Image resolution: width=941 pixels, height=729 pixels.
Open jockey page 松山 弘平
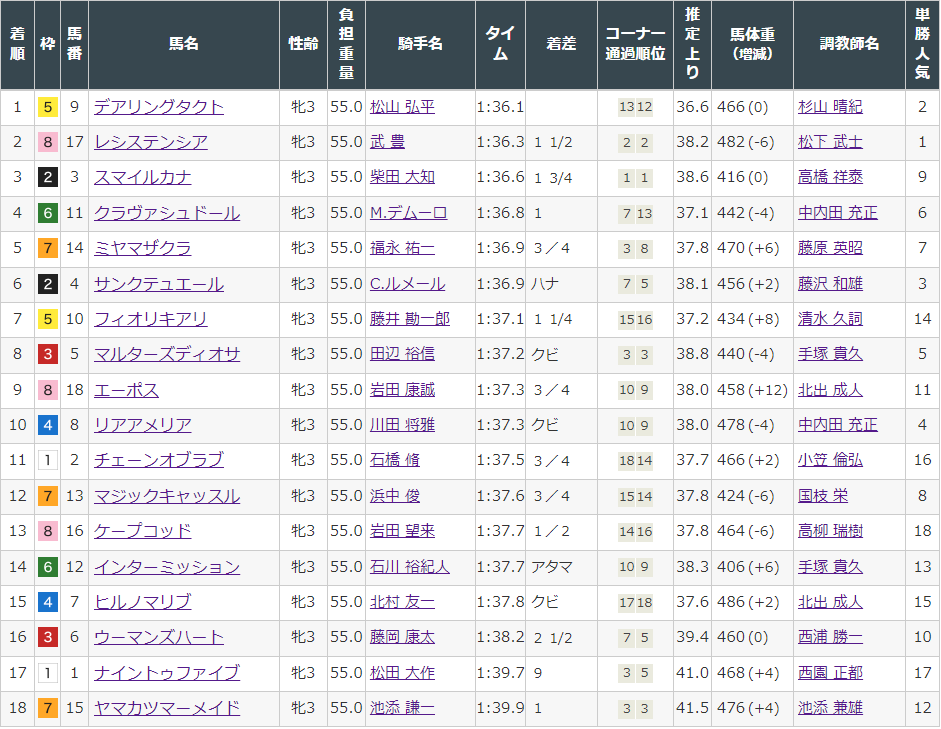tap(402, 107)
